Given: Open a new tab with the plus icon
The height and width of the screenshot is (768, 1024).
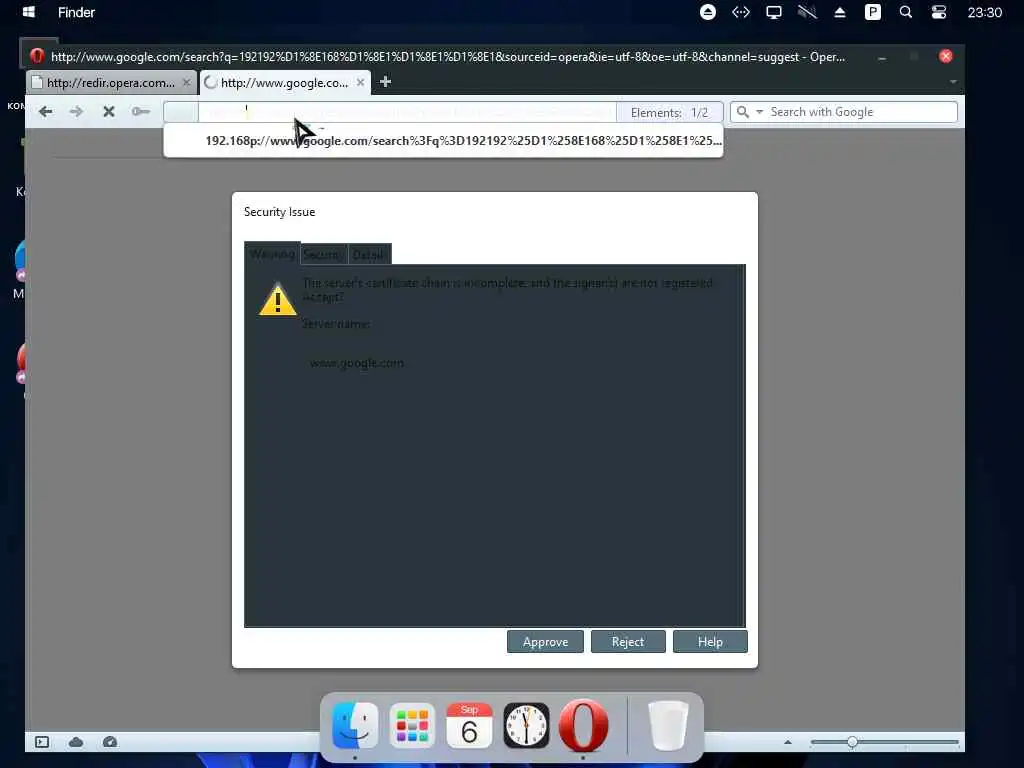Looking at the screenshot, I should 385,82.
